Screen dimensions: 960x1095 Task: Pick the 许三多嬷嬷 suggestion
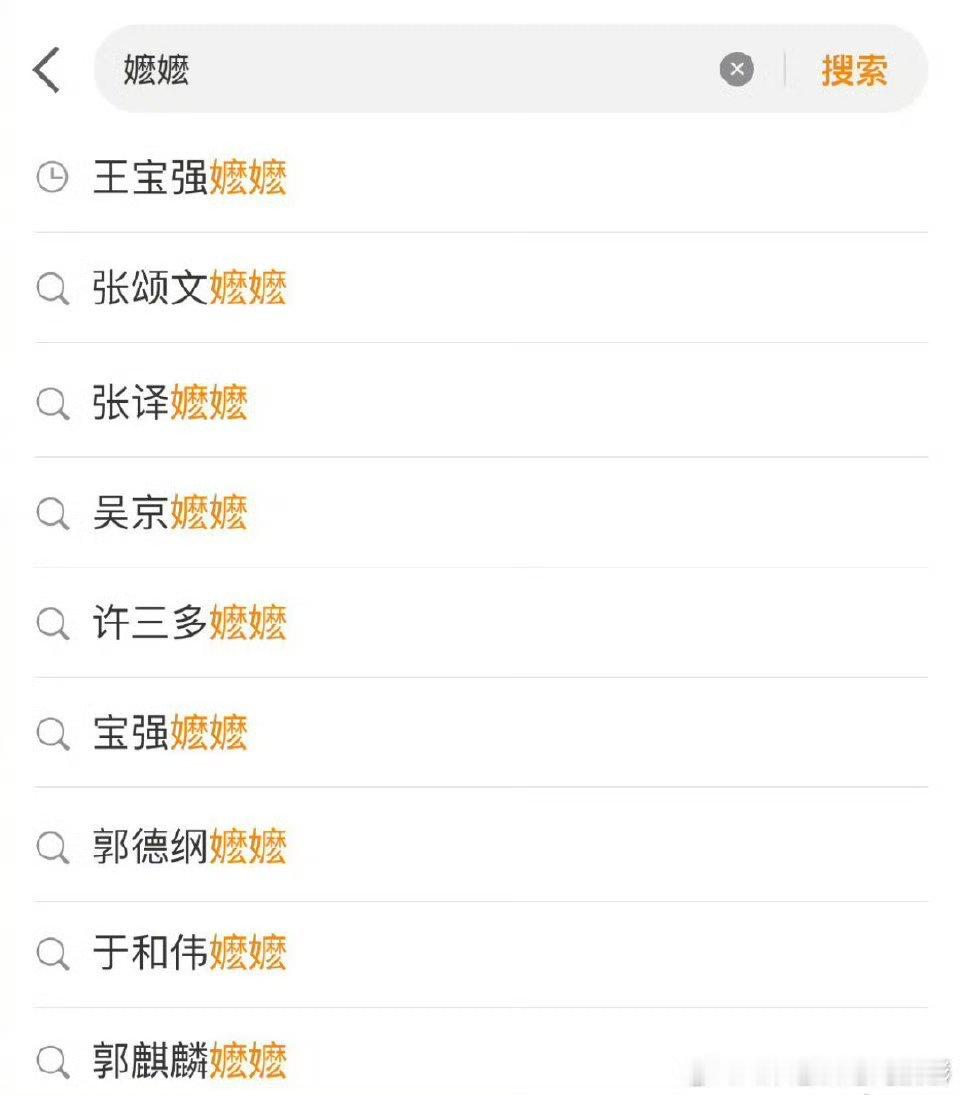(x=480, y=622)
